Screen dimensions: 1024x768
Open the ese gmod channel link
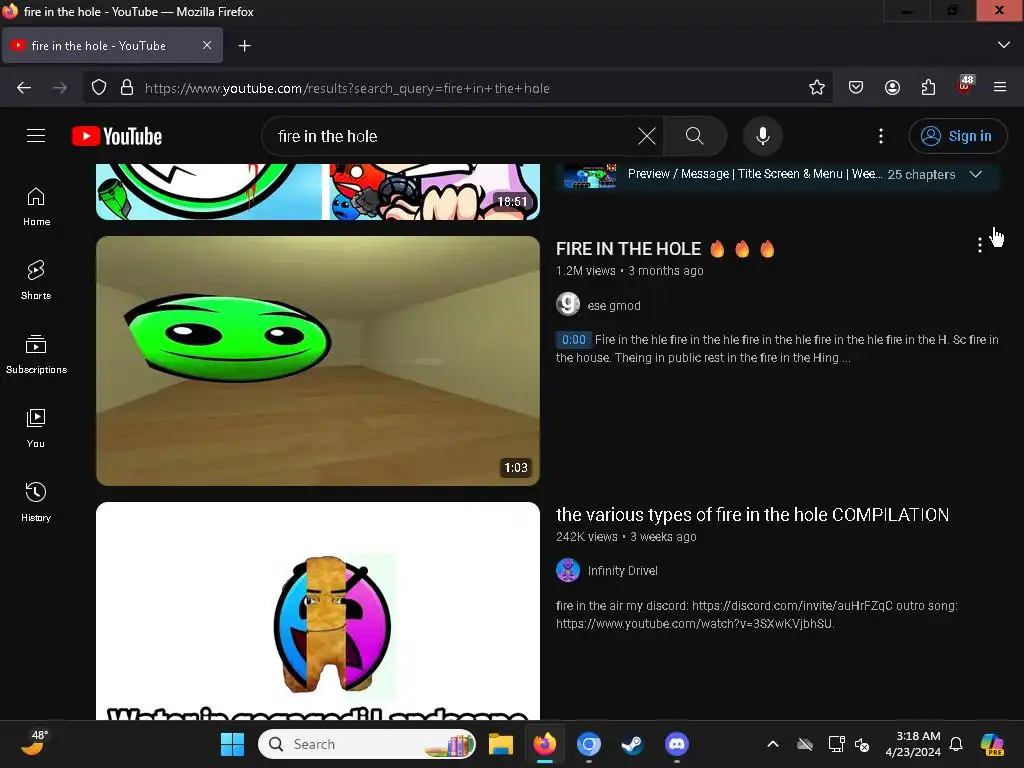tap(614, 306)
